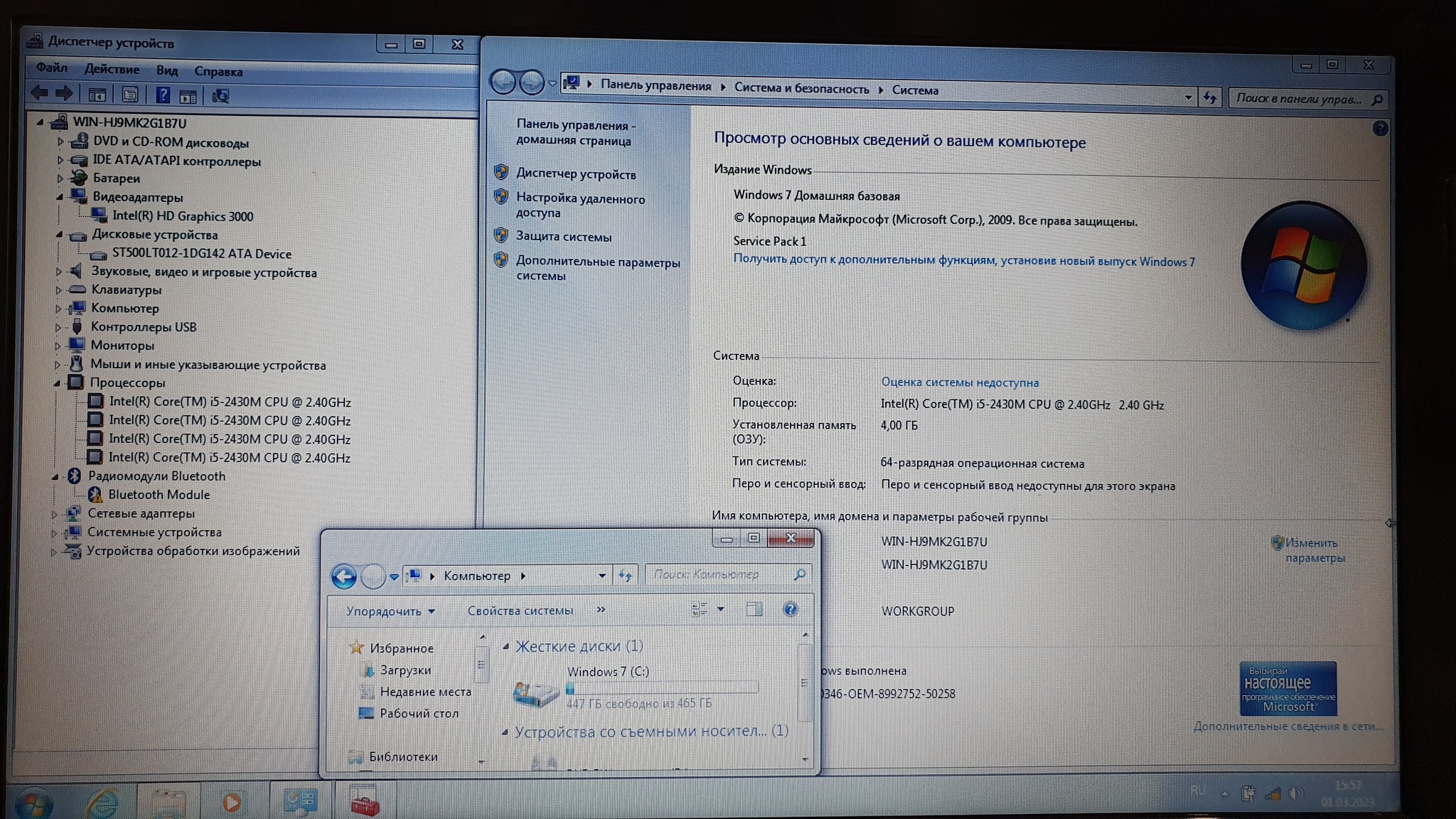This screenshot has width=1456, height=819.
Task: Click Дополнительные параметры системы link
Action: tap(598, 269)
